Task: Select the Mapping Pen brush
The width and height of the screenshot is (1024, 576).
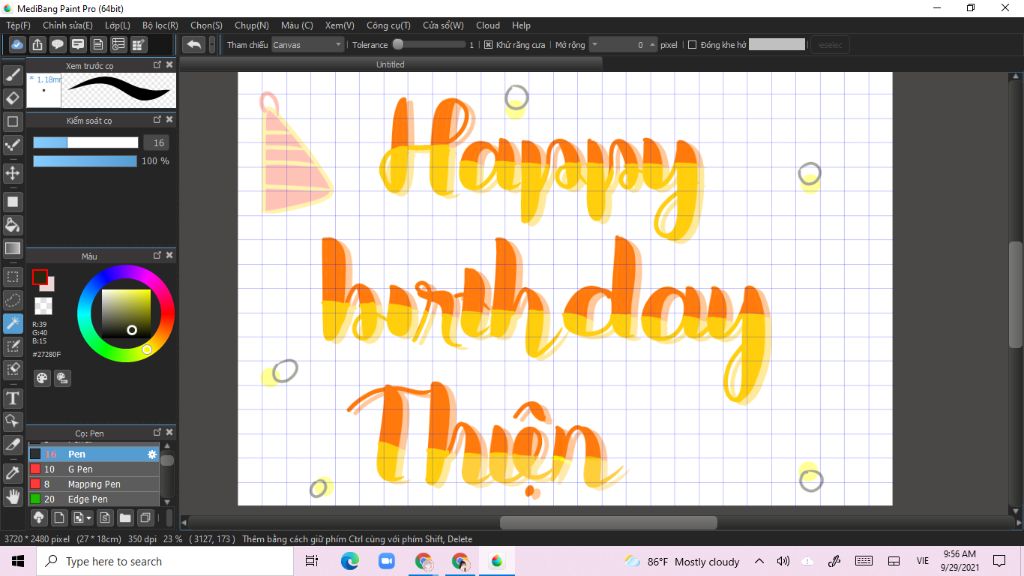Action: pyautogui.click(x=94, y=484)
